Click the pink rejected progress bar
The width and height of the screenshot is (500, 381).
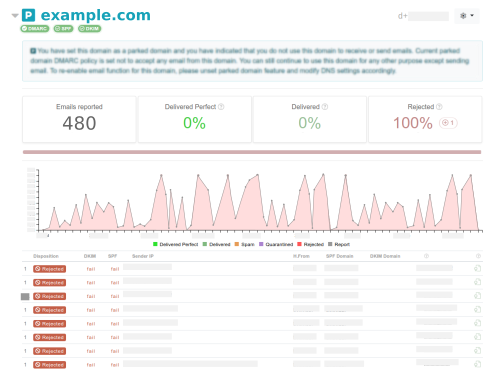[252, 152]
